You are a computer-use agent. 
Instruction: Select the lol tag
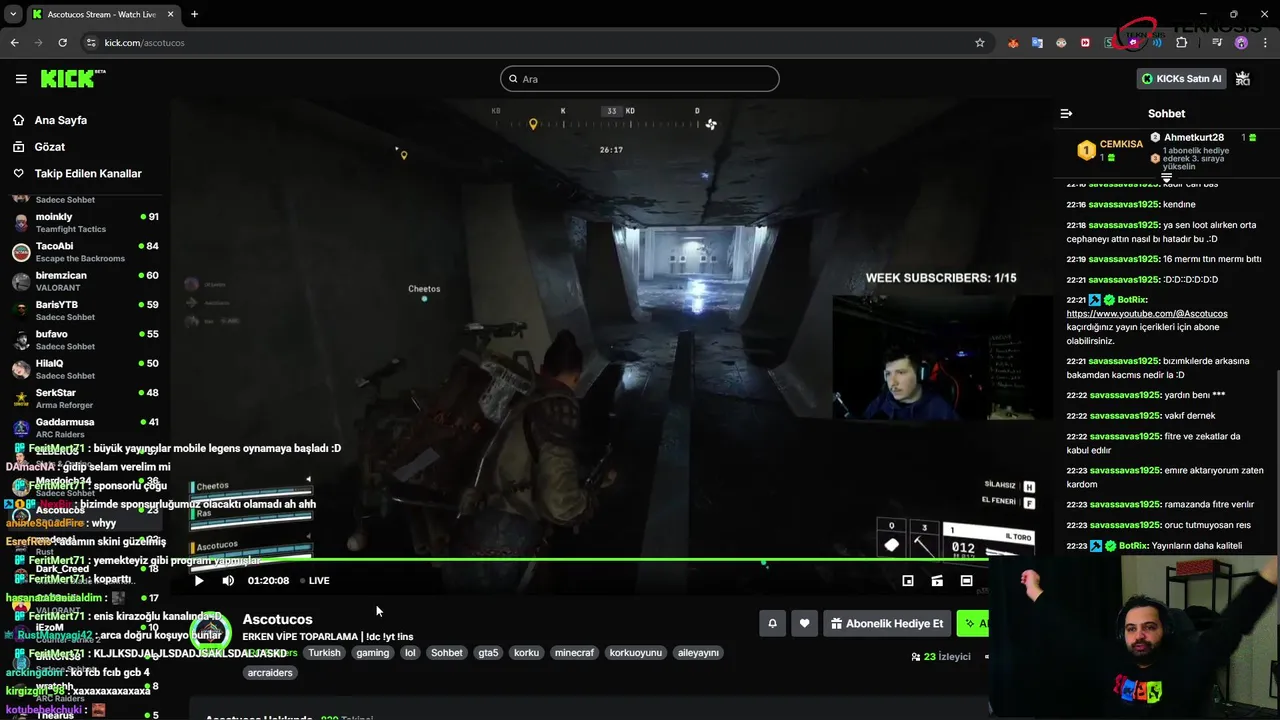tap(410, 653)
